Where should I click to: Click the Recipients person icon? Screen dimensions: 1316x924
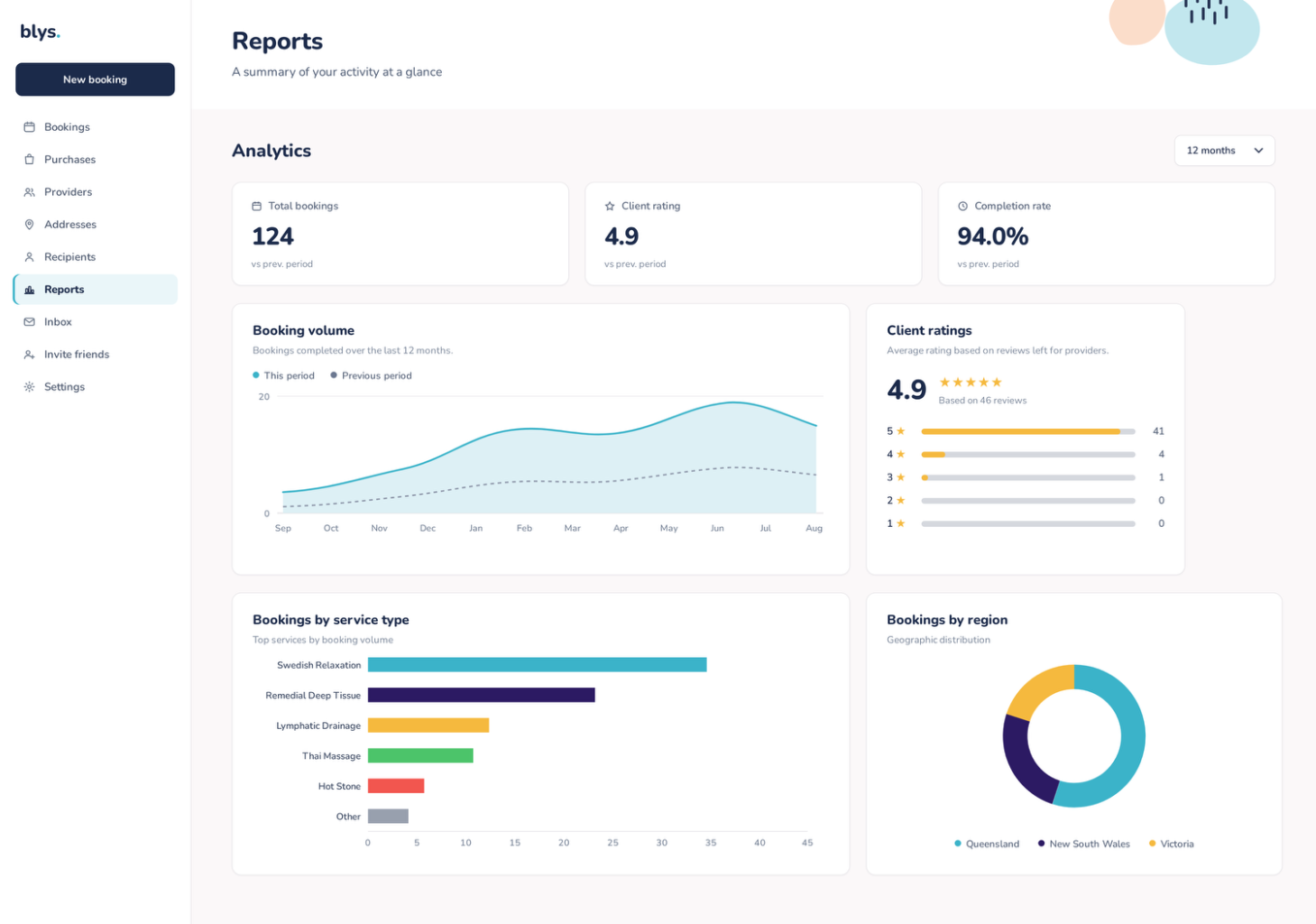click(x=29, y=257)
